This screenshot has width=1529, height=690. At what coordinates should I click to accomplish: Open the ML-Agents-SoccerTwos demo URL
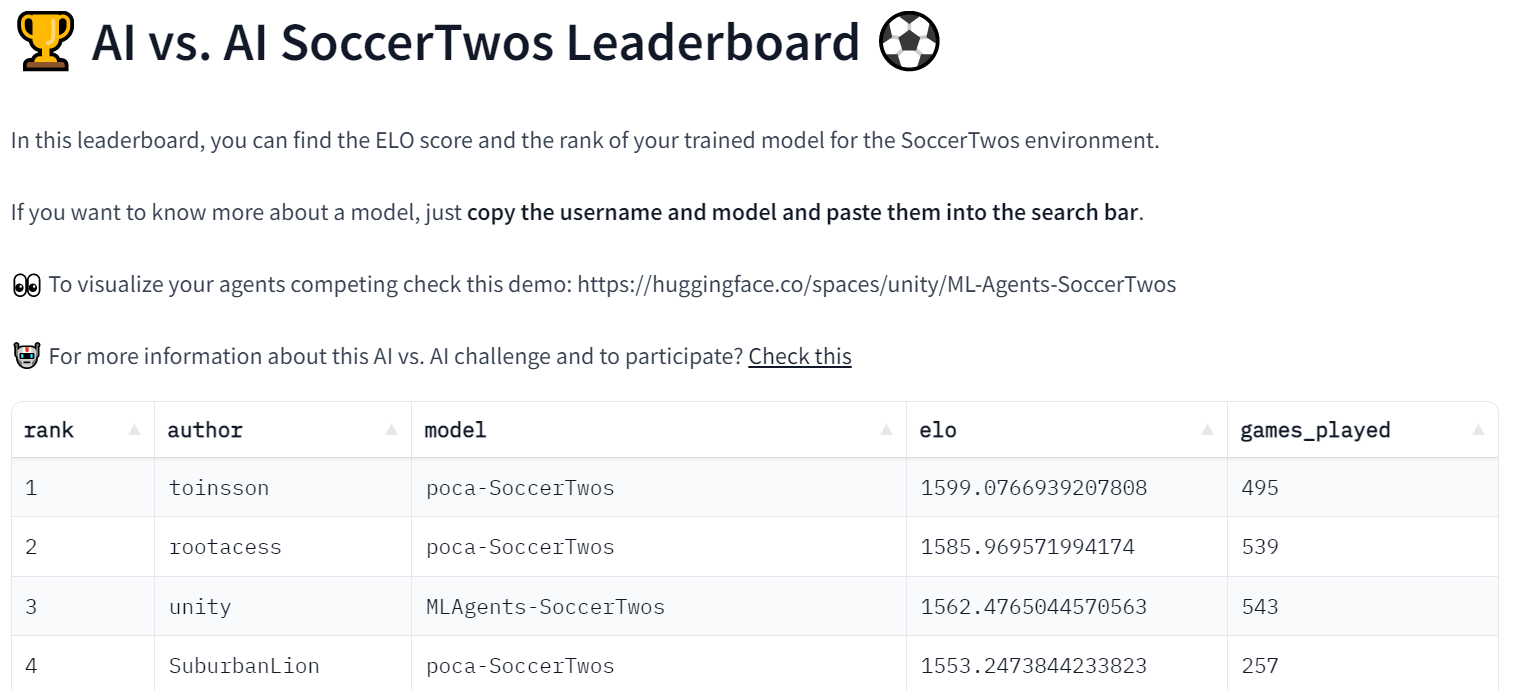tap(877, 284)
